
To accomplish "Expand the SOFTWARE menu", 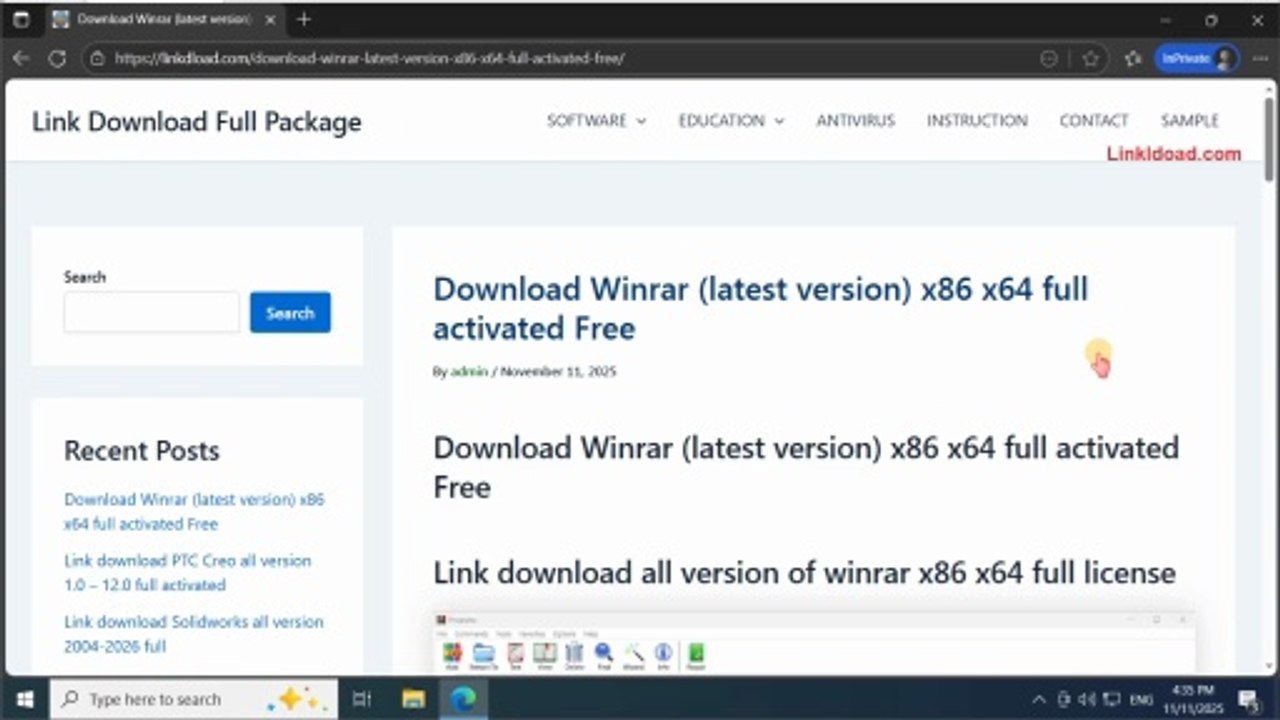I will pyautogui.click(x=596, y=120).
